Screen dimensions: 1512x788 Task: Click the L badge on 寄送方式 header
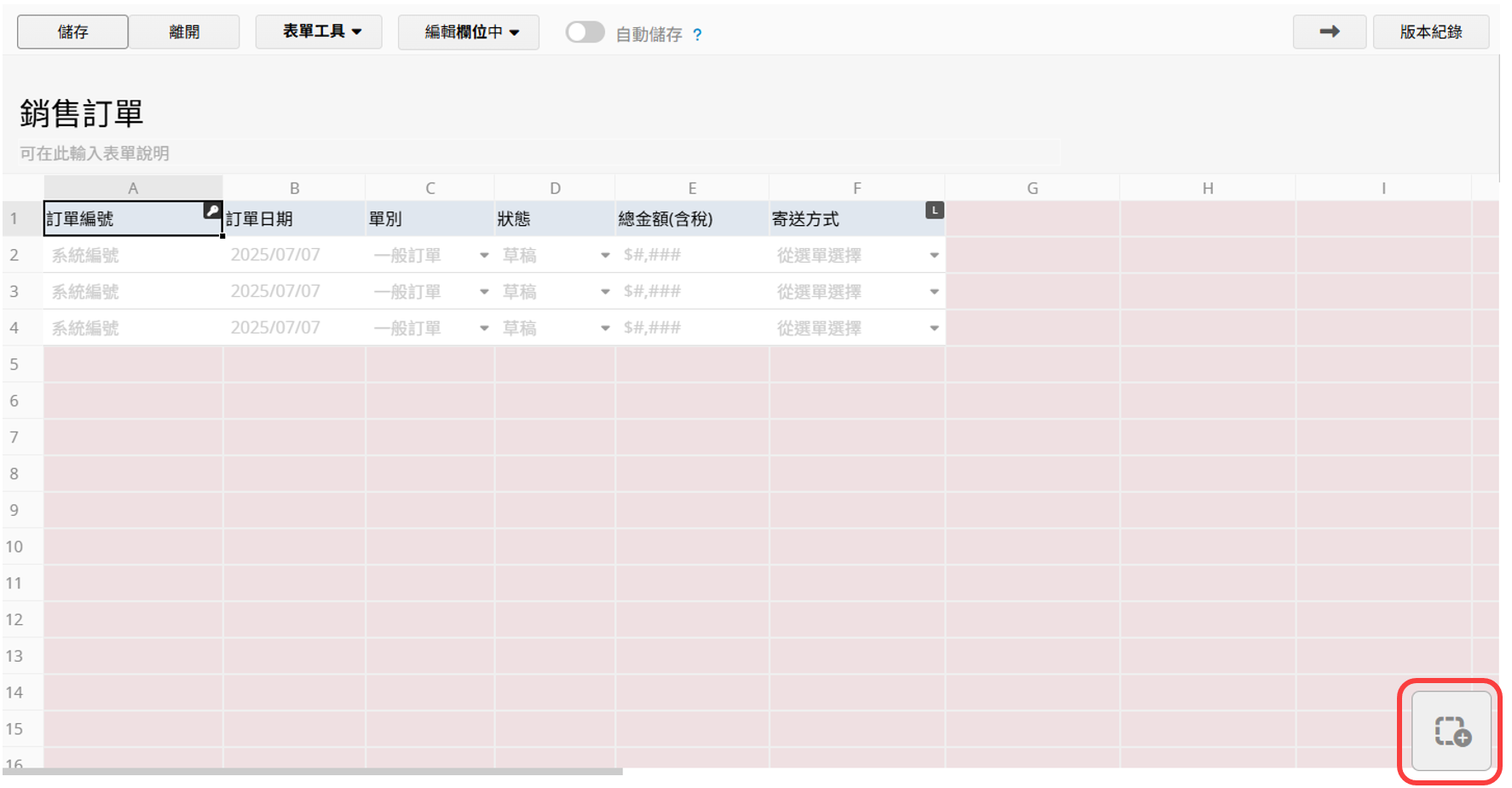click(x=934, y=210)
